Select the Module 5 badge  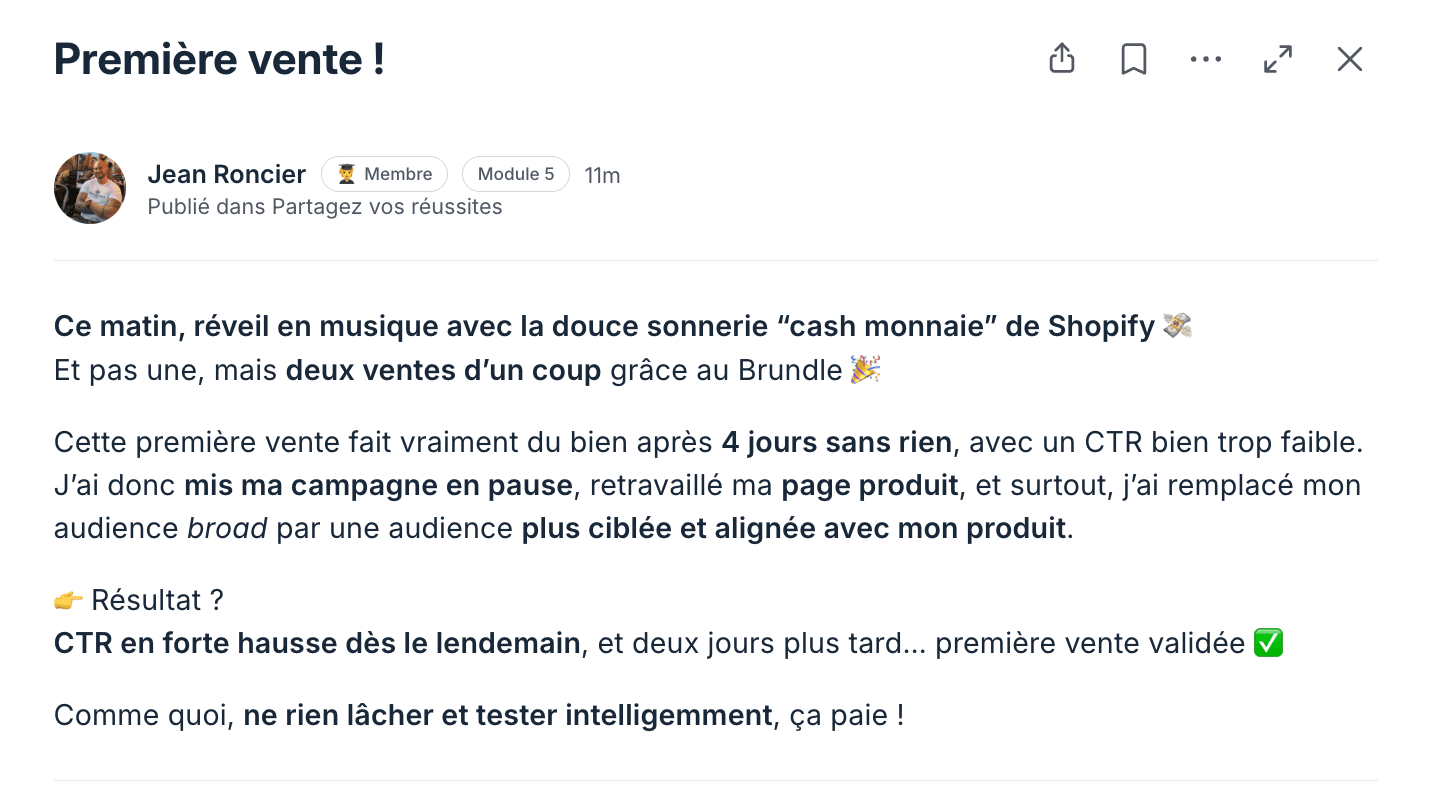pyautogui.click(x=516, y=174)
